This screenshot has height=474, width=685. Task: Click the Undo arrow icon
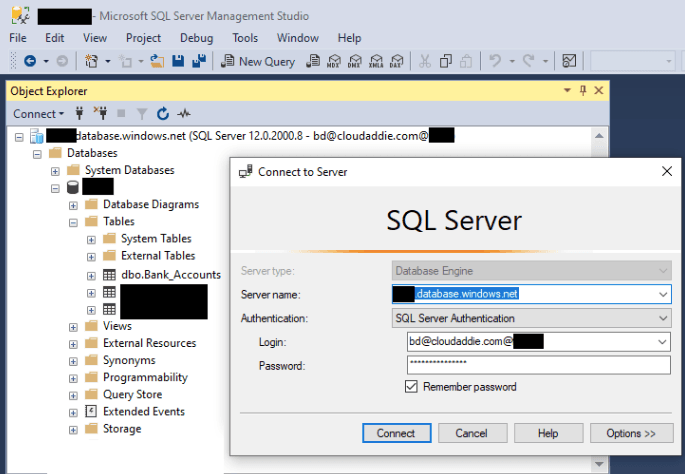[495, 60]
